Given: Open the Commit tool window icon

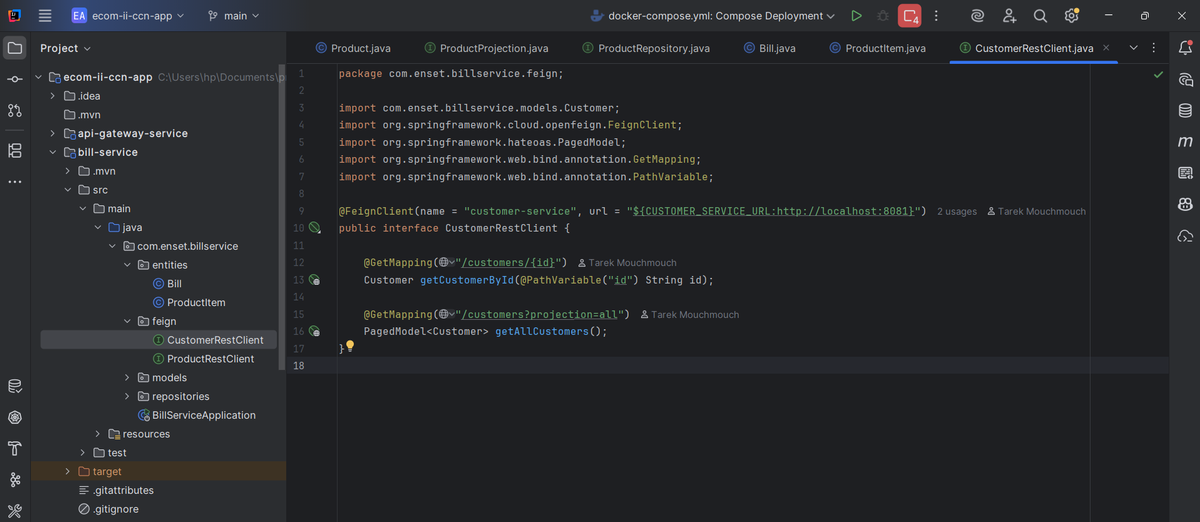Looking at the screenshot, I should (15, 79).
